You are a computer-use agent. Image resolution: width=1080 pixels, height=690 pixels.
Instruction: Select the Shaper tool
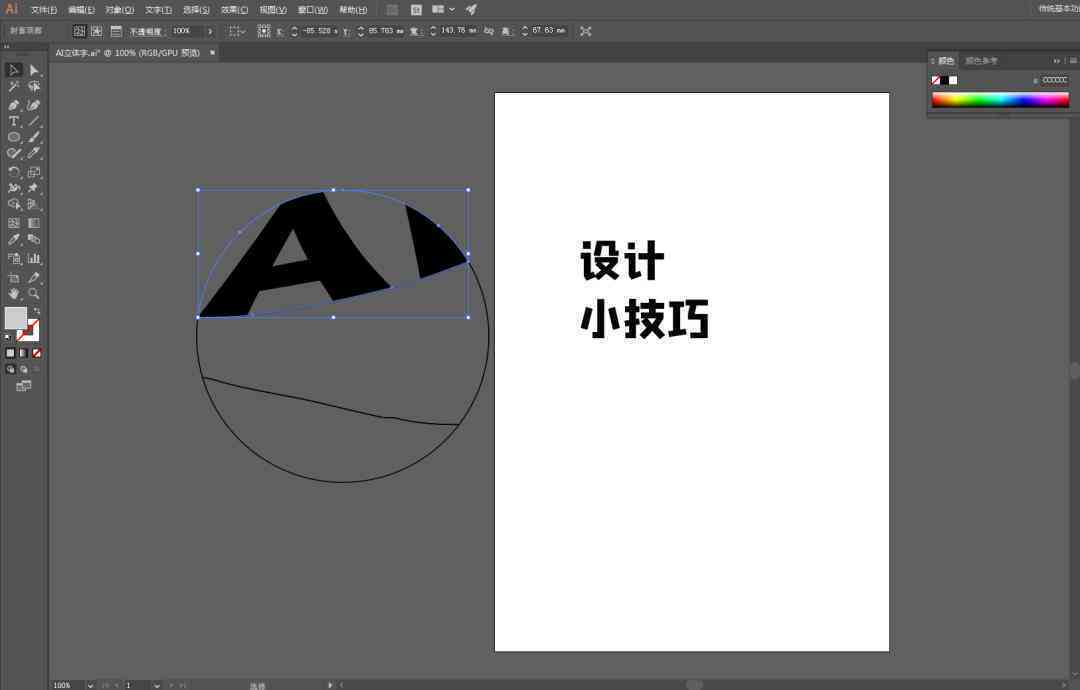[13, 154]
